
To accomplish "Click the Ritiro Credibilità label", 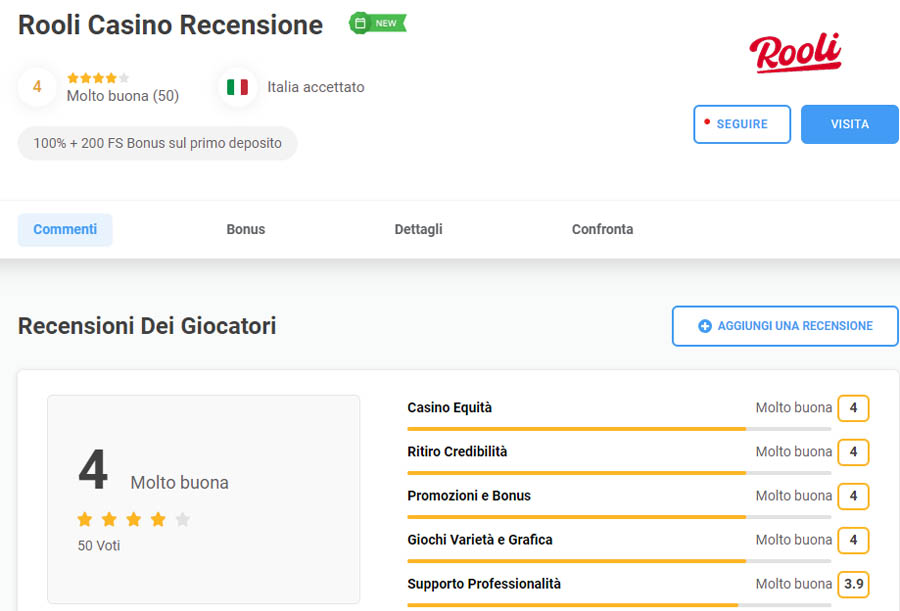I will point(457,452).
